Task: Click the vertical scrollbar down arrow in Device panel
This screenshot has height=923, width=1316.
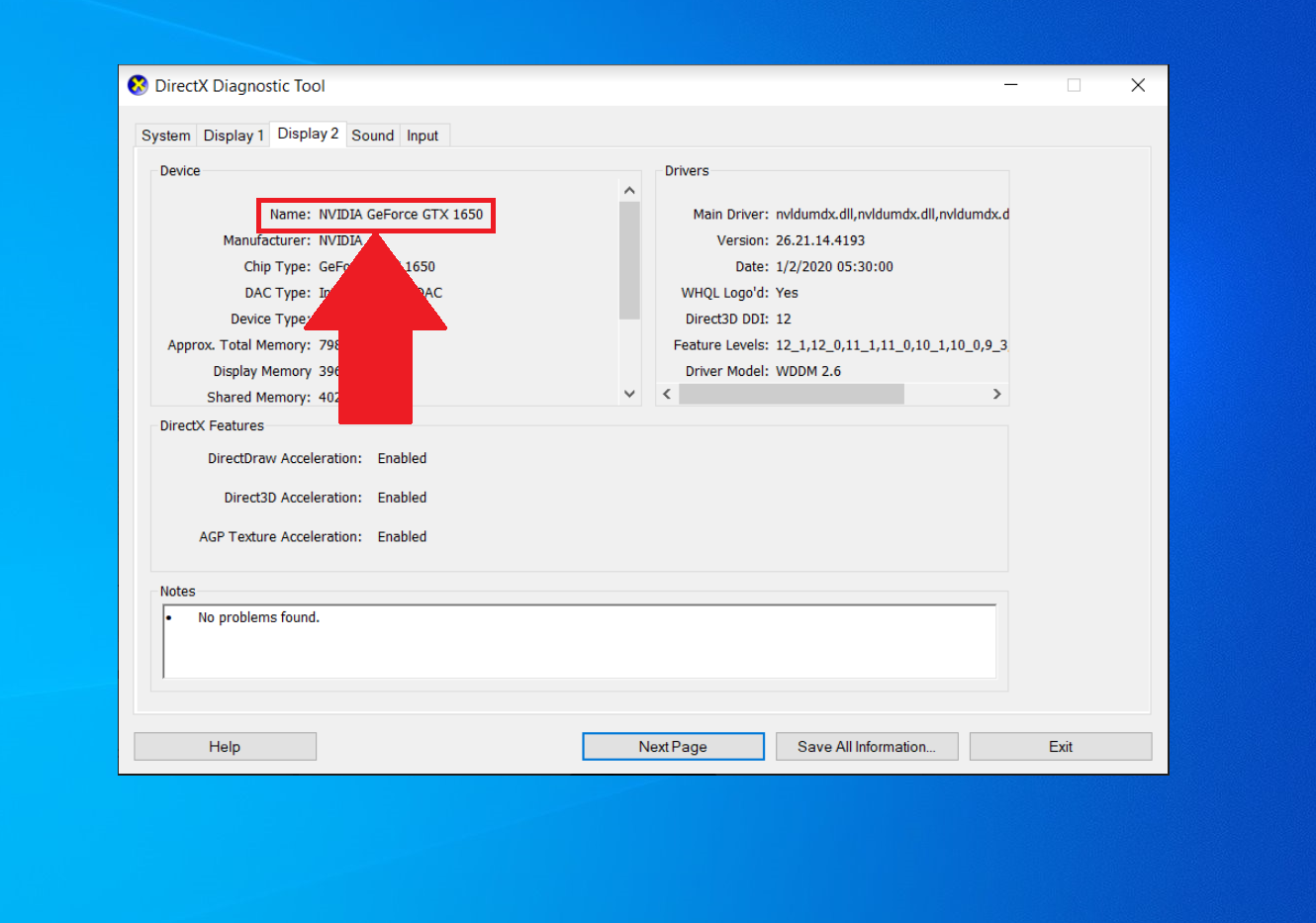Action: (629, 394)
